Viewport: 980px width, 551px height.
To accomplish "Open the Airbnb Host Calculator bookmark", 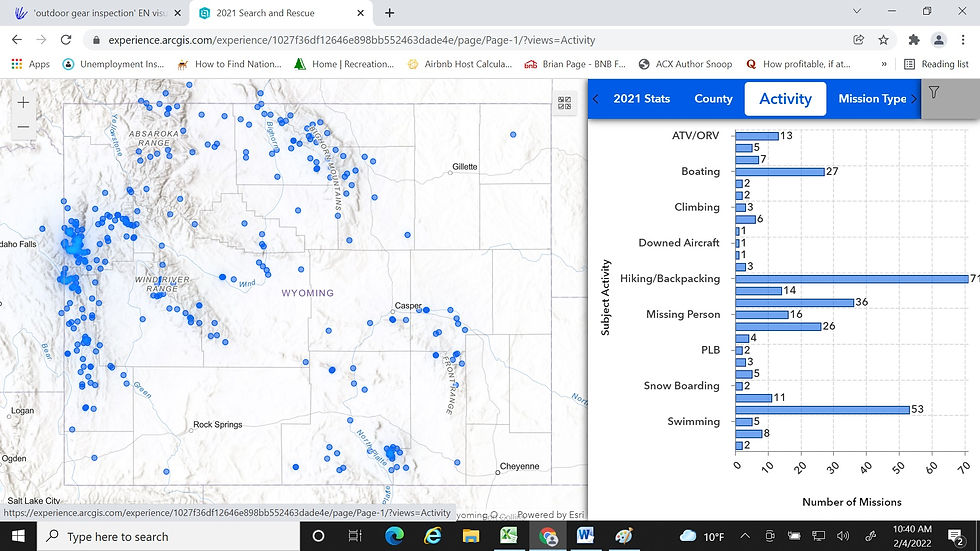I will [460, 64].
